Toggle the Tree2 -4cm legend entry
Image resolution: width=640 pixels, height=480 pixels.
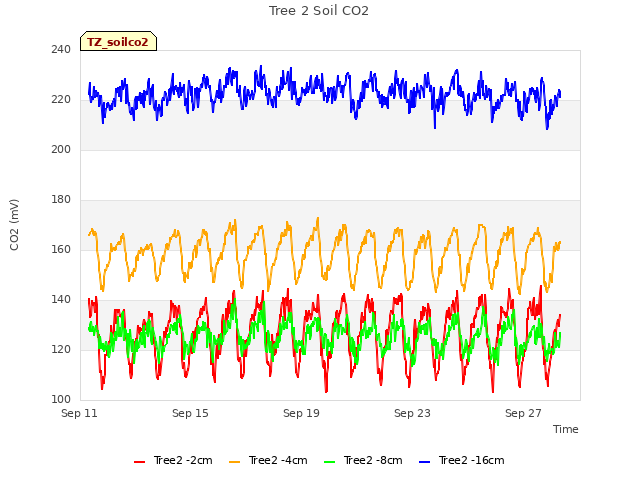268,460
